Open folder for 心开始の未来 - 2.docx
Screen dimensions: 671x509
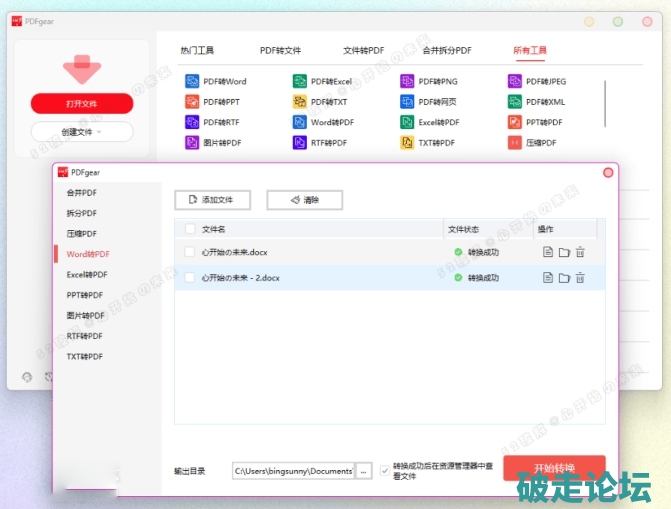pyautogui.click(x=564, y=278)
